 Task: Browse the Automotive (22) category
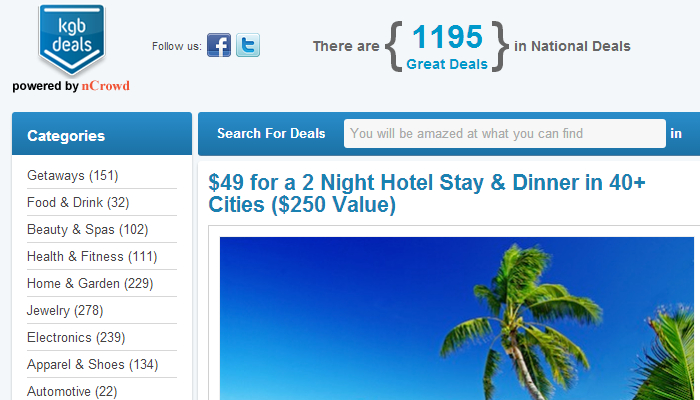(x=72, y=392)
